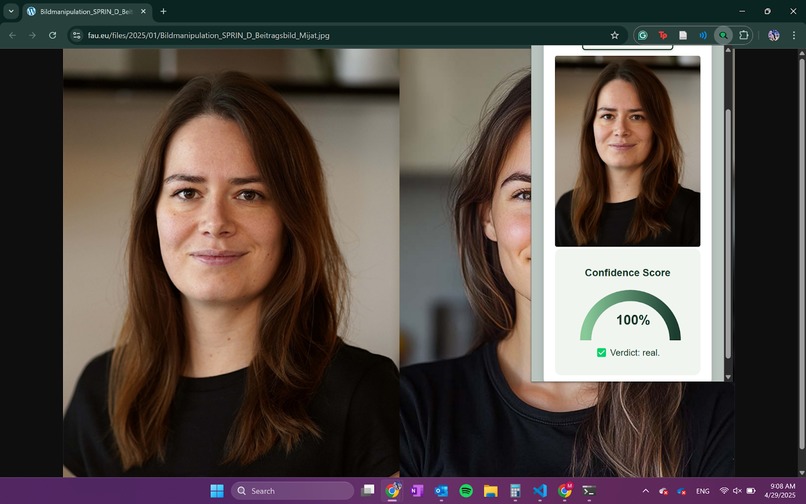
Task: Open a new browser tab
Action: (163, 11)
